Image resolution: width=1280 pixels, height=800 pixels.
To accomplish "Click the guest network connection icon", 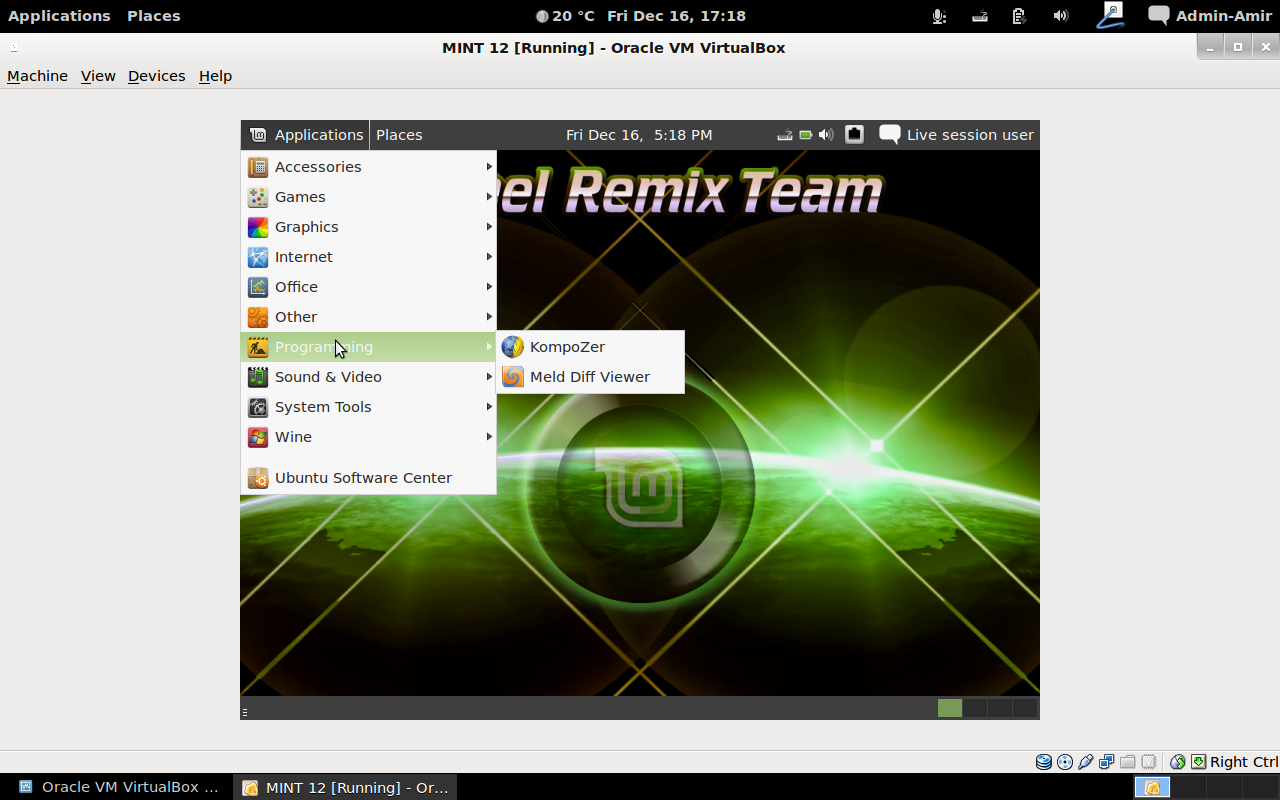I will [x=854, y=134].
